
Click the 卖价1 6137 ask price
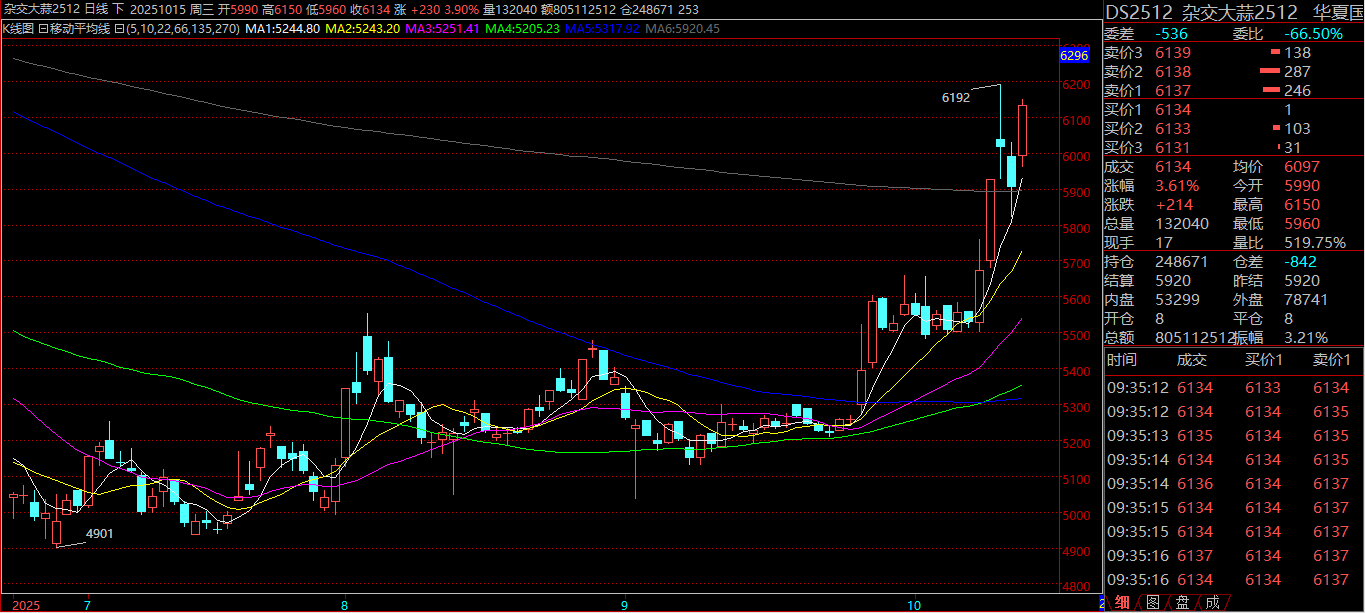(1172, 91)
